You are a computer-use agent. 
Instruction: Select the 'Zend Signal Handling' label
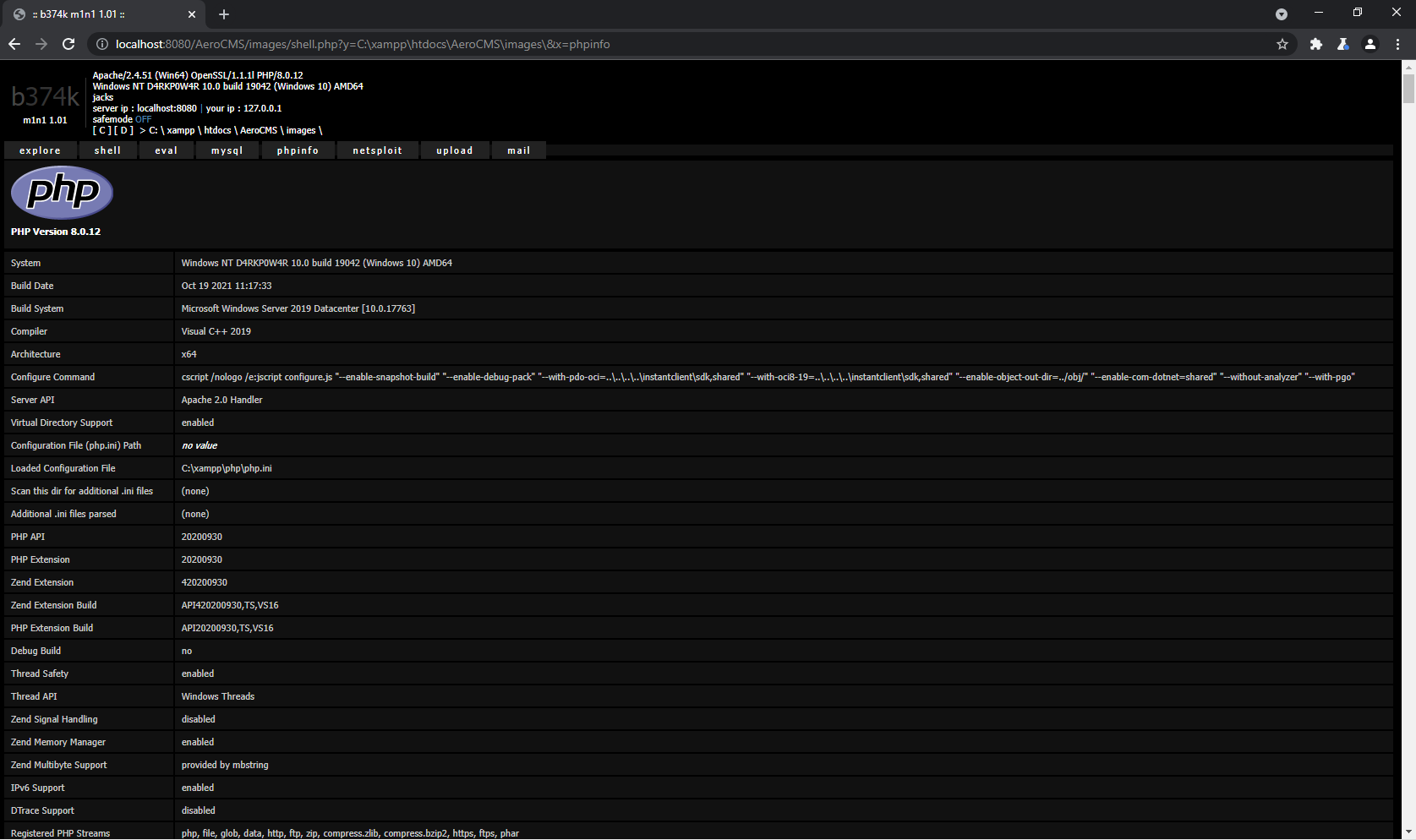tap(54, 719)
